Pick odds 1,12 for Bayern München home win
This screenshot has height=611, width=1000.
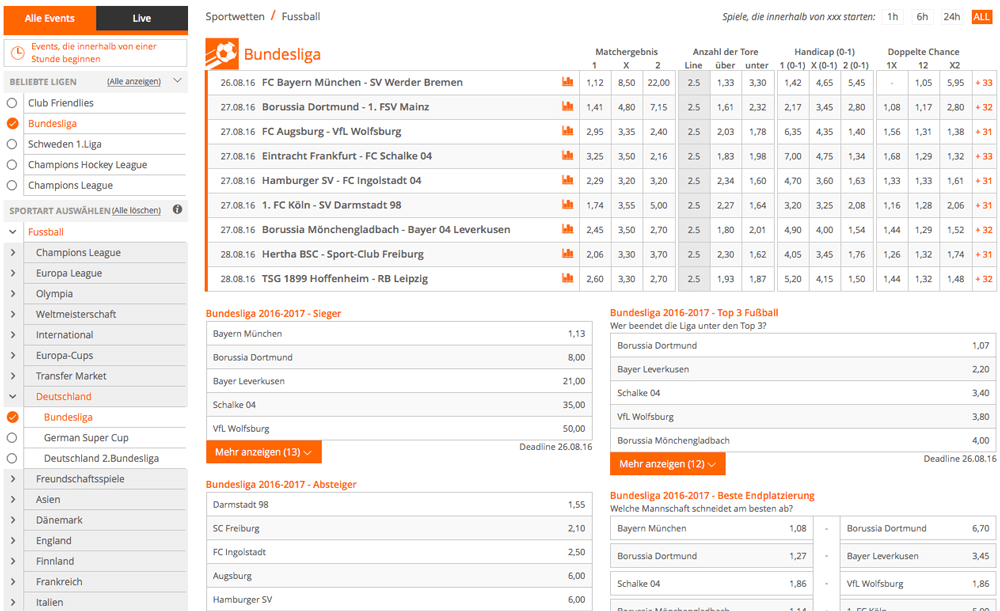pos(594,82)
